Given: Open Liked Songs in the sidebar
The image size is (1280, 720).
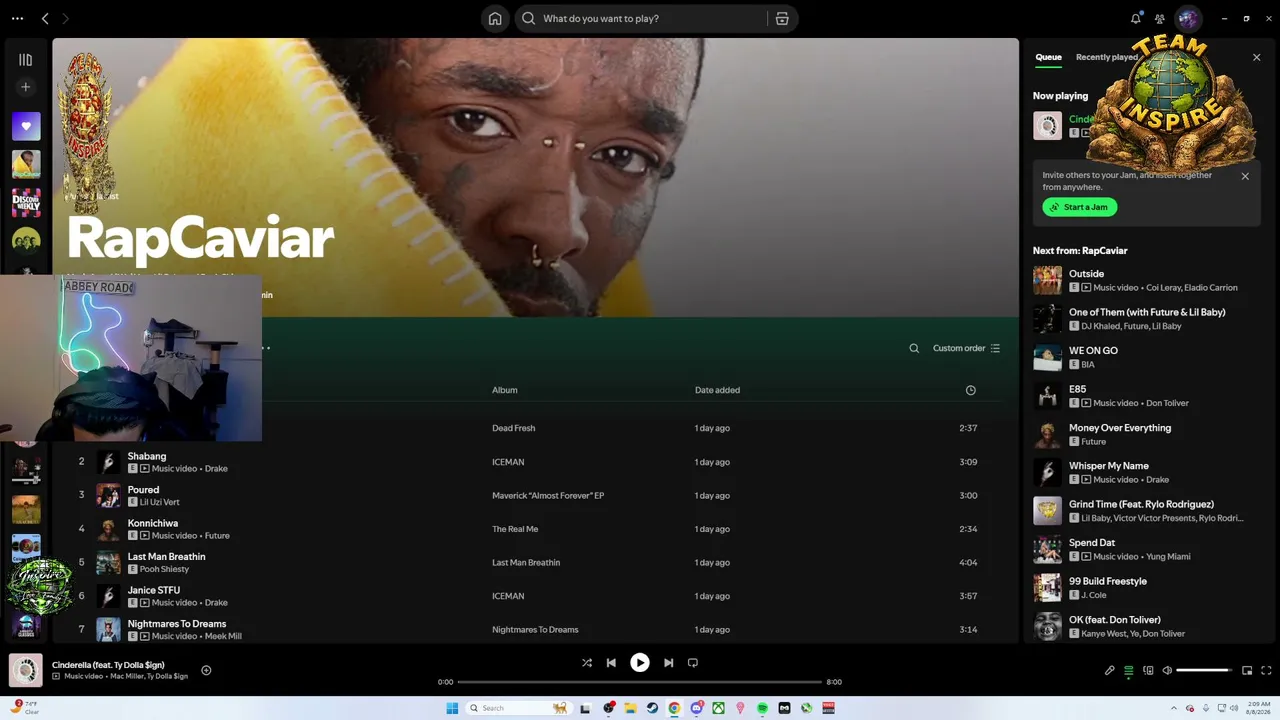Looking at the screenshot, I should pos(26,126).
